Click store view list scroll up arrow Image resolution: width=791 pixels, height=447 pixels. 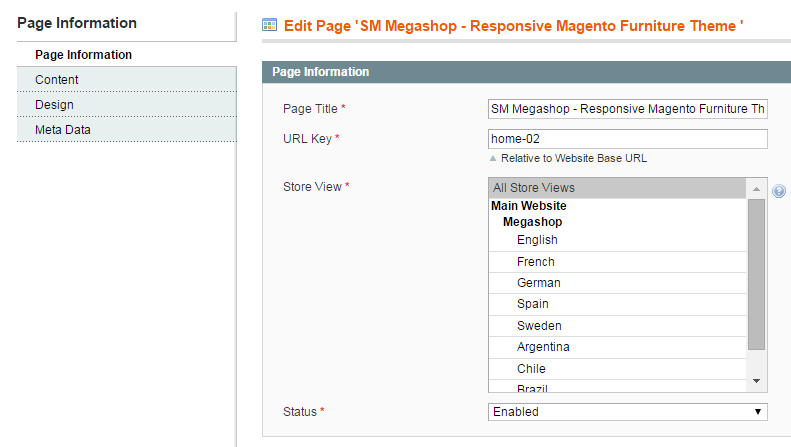[x=756, y=189]
